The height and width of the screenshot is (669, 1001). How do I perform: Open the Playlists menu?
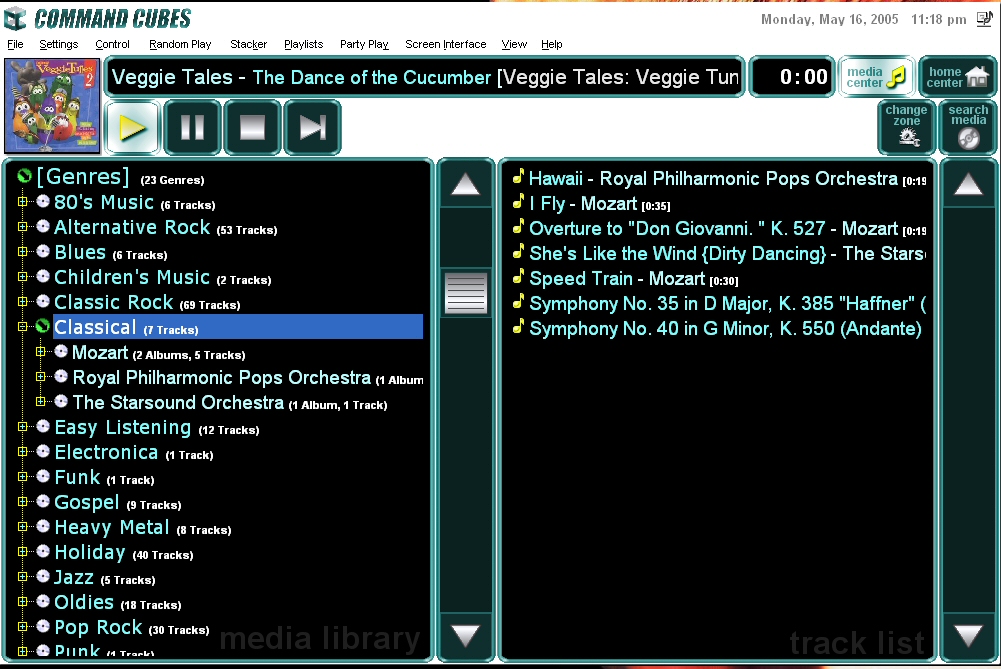(303, 44)
